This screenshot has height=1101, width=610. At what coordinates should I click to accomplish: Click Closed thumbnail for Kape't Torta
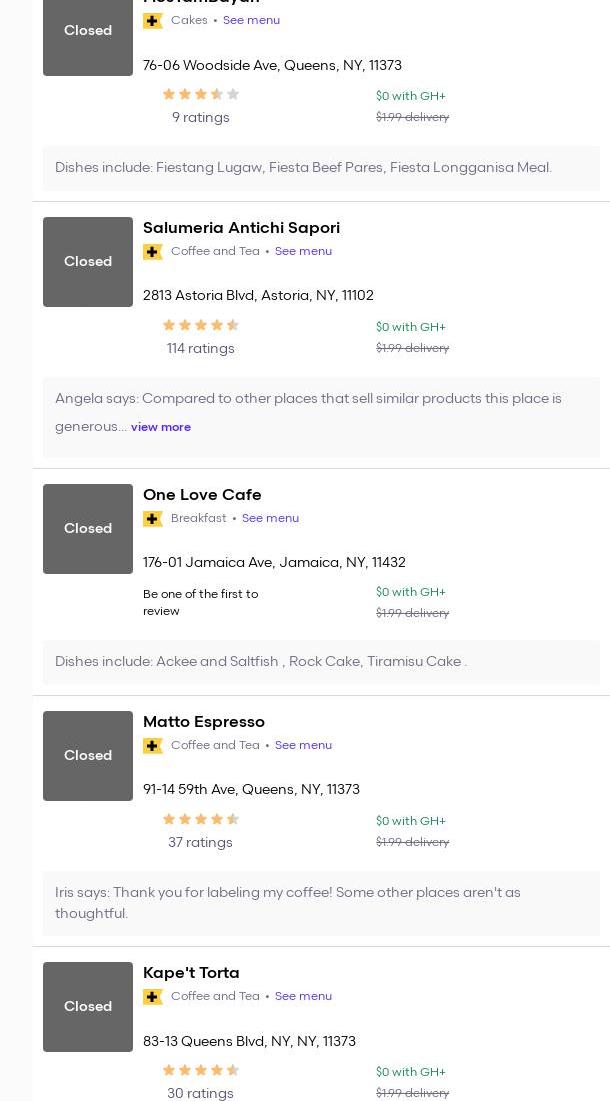pos(88,1007)
